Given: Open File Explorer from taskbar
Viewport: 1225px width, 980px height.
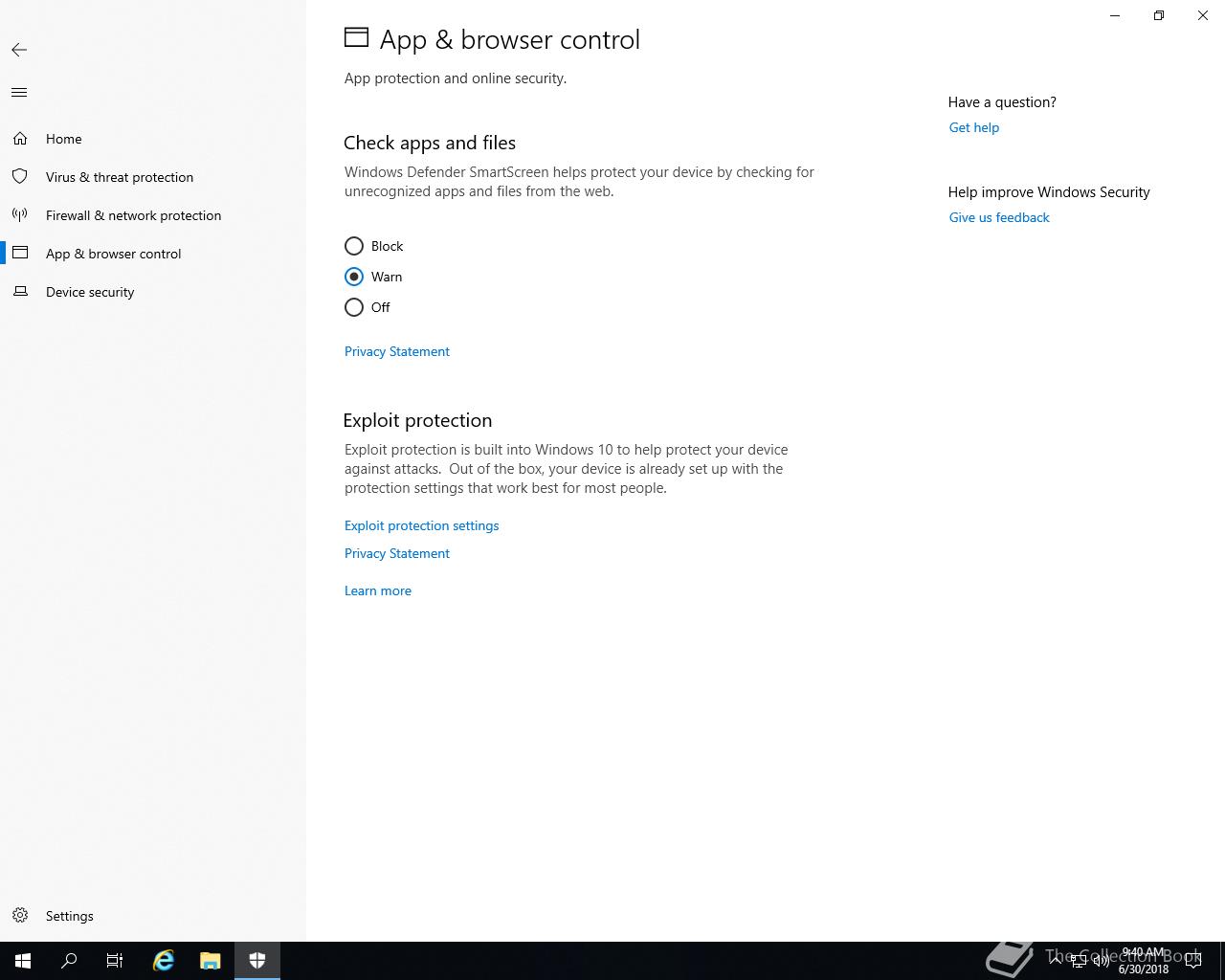Looking at the screenshot, I should click(211, 961).
